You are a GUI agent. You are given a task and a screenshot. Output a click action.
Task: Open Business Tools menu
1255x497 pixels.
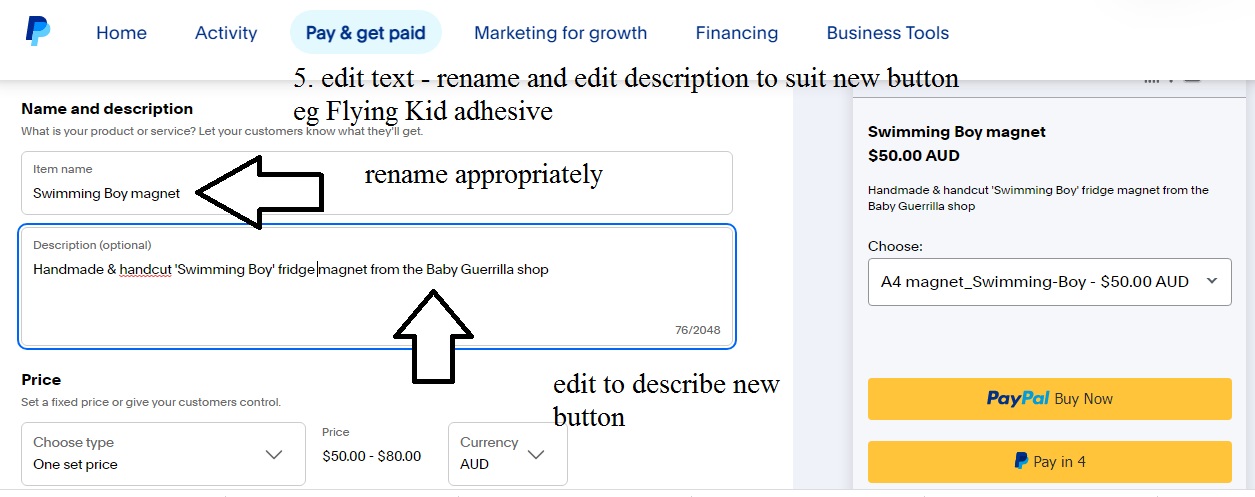click(888, 33)
